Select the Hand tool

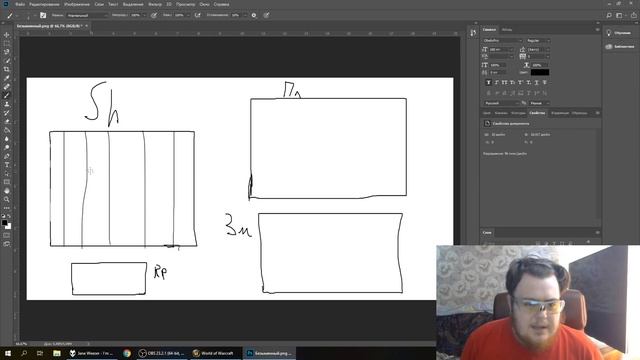coord(7,191)
